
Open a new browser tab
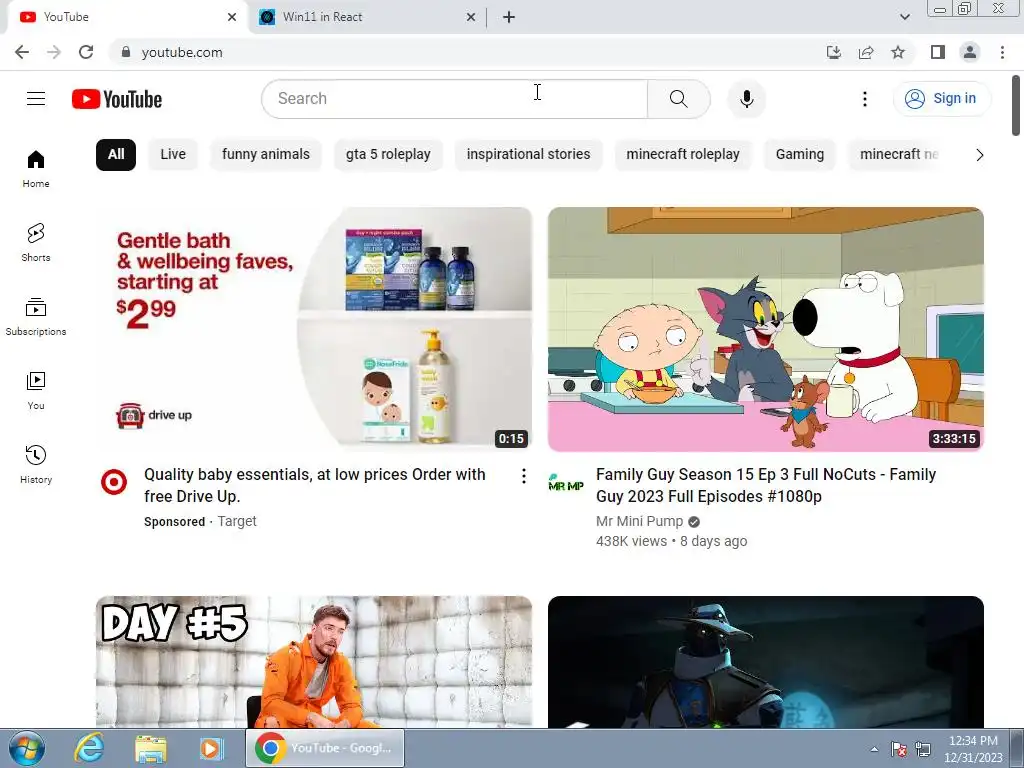pyautogui.click(x=509, y=17)
